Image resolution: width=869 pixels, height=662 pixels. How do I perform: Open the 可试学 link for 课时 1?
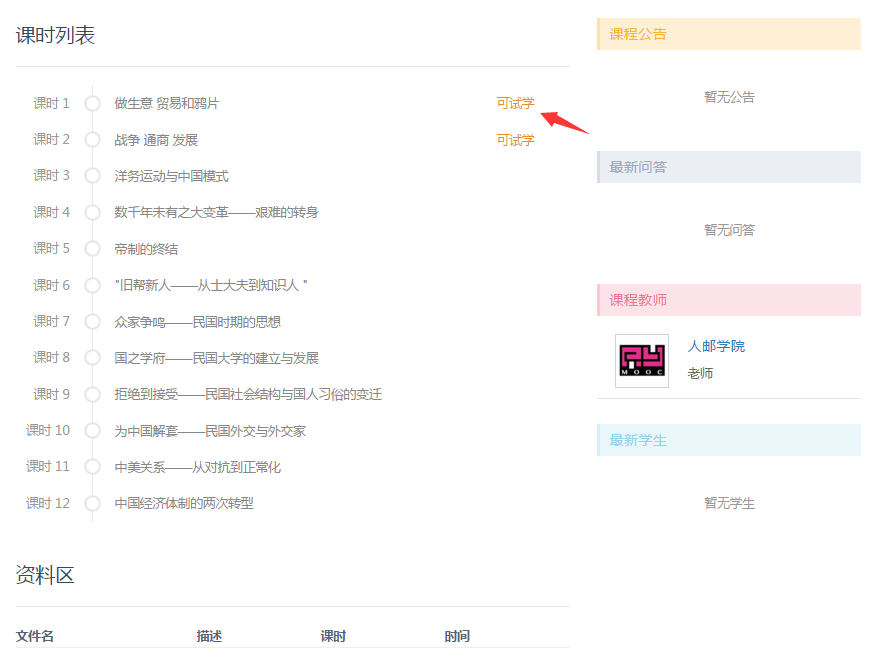[515, 103]
